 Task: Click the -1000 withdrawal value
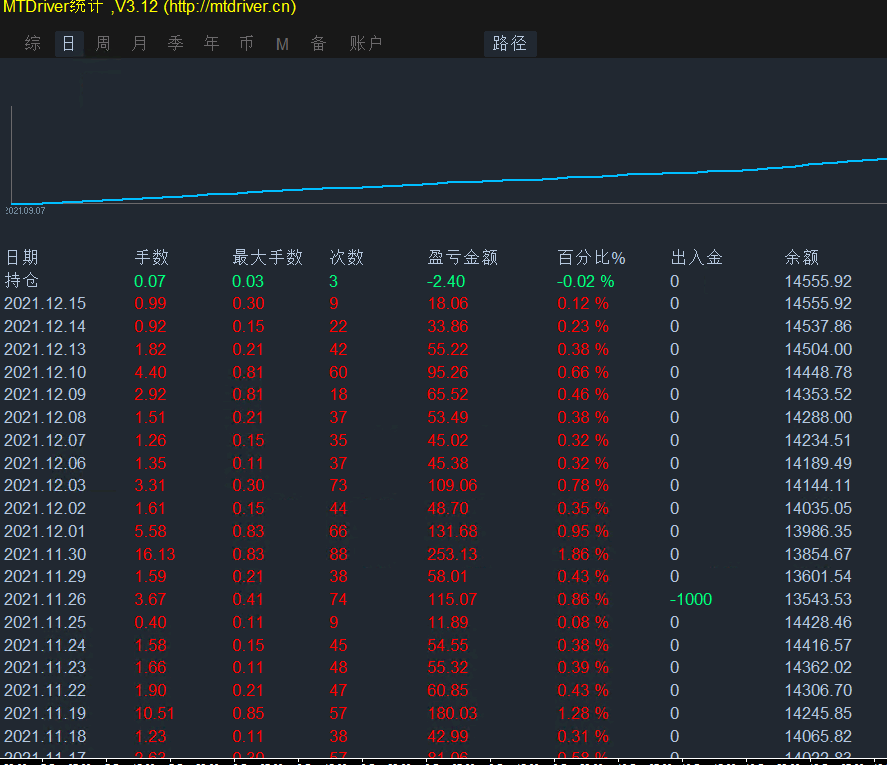(x=691, y=599)
